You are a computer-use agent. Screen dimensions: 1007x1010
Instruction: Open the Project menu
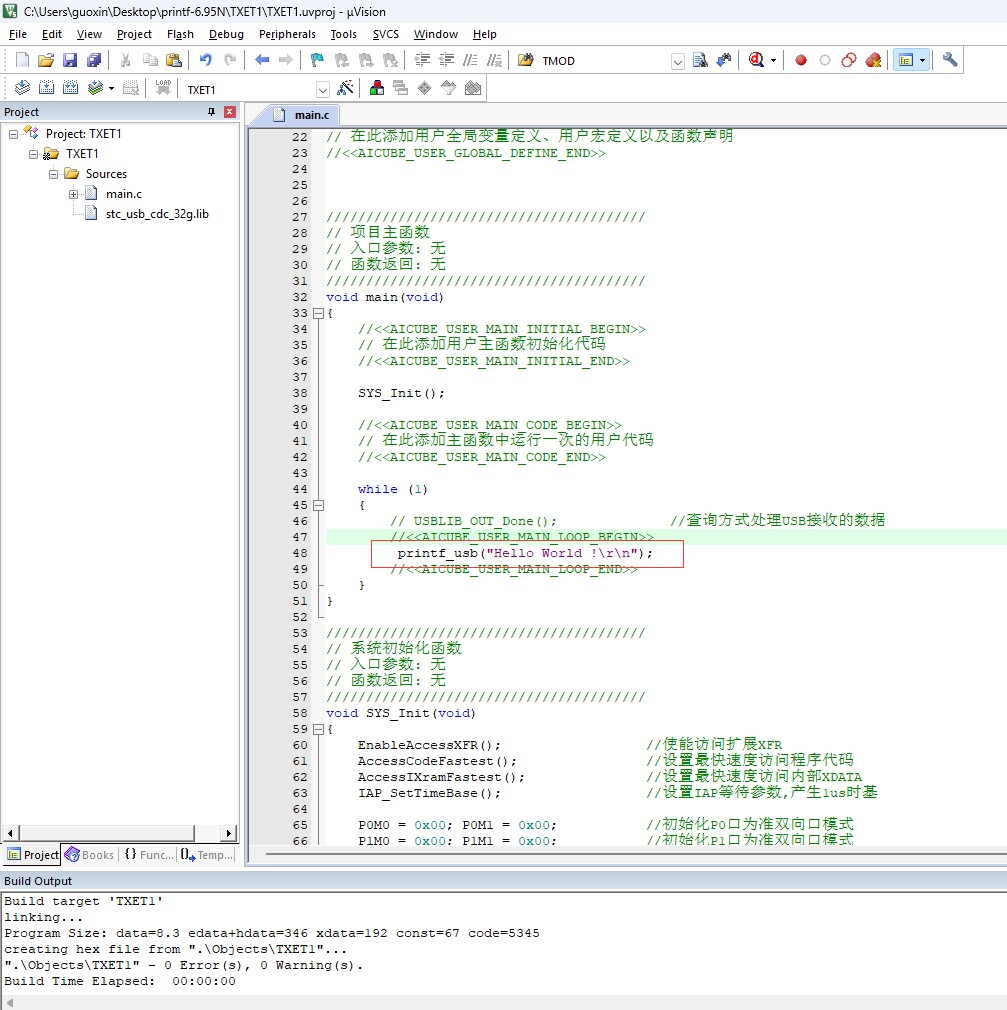[134, 34]
